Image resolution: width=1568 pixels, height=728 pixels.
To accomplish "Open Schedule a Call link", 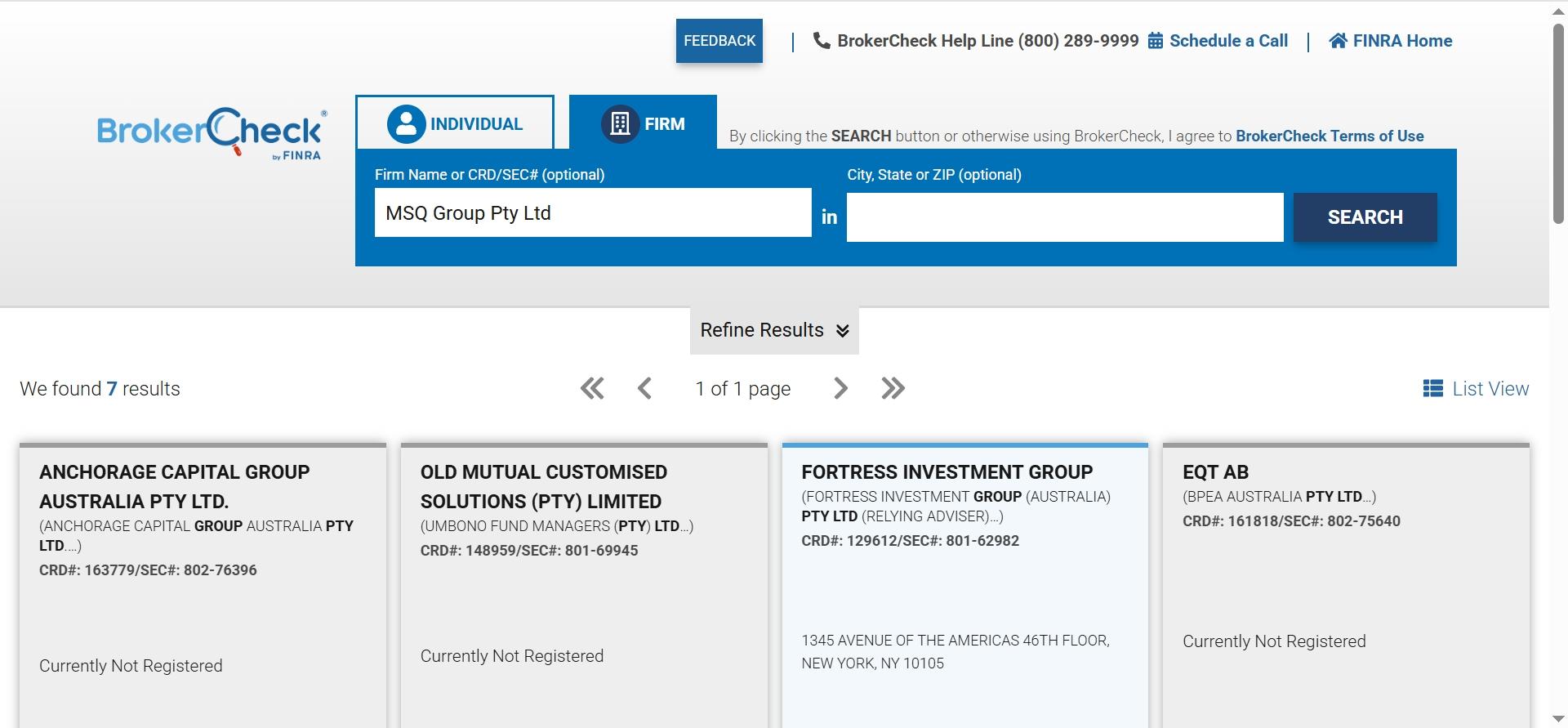I will click(x=1228, y=41).
